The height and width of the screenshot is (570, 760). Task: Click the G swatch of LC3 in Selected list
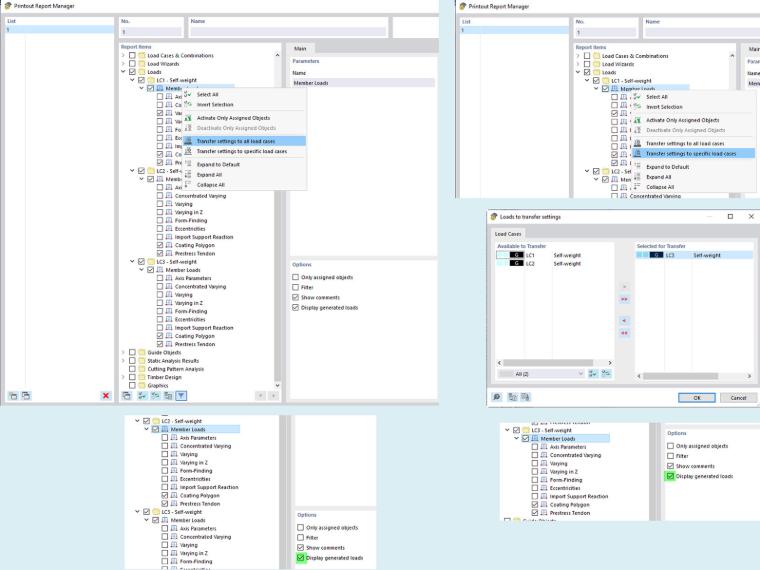pos(656,255)
